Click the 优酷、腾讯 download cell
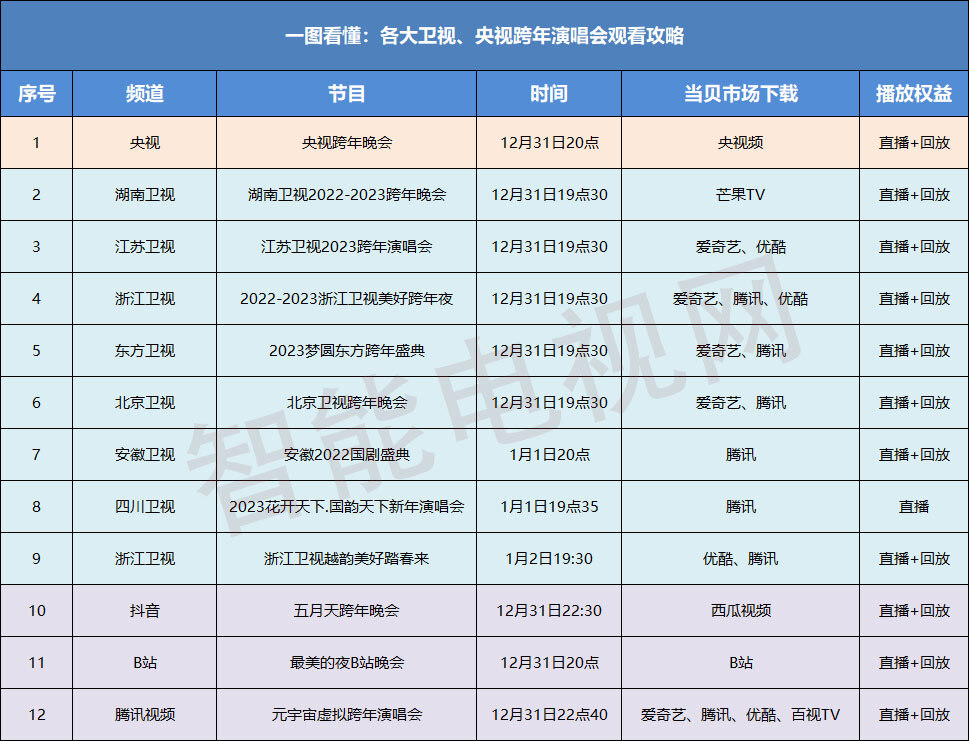This screenshot has height=741, width=969. point(740,558)
